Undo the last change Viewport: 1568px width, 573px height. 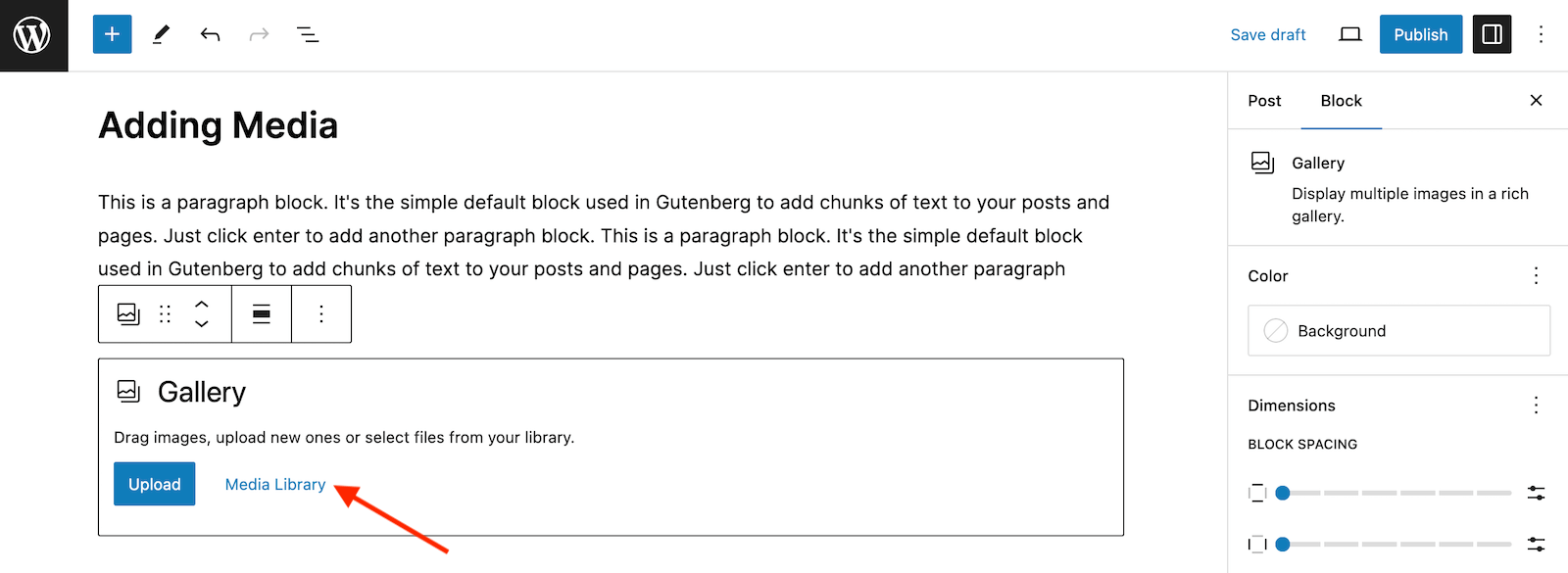[210, 34]
